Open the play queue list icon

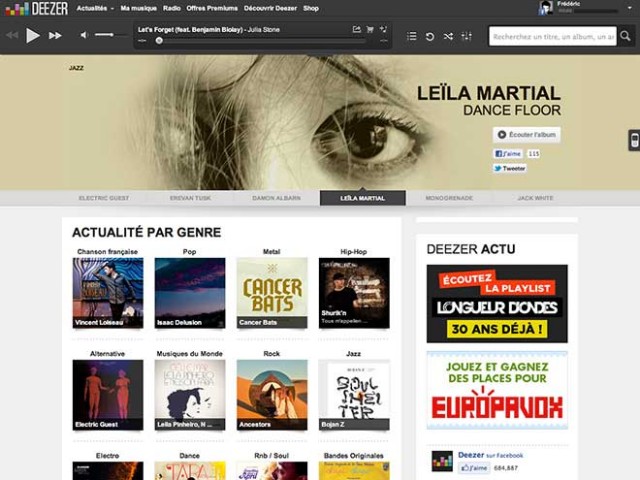412,36
